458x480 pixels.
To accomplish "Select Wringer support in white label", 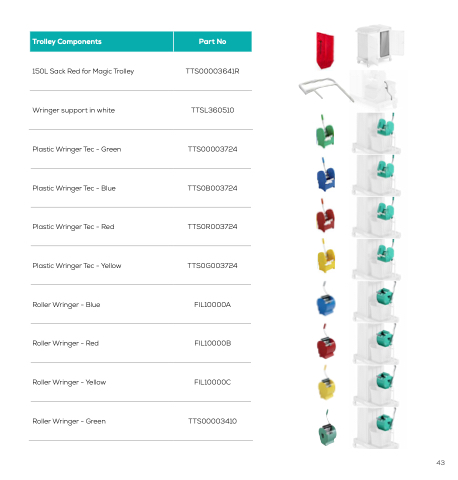I will coord(74,110).
